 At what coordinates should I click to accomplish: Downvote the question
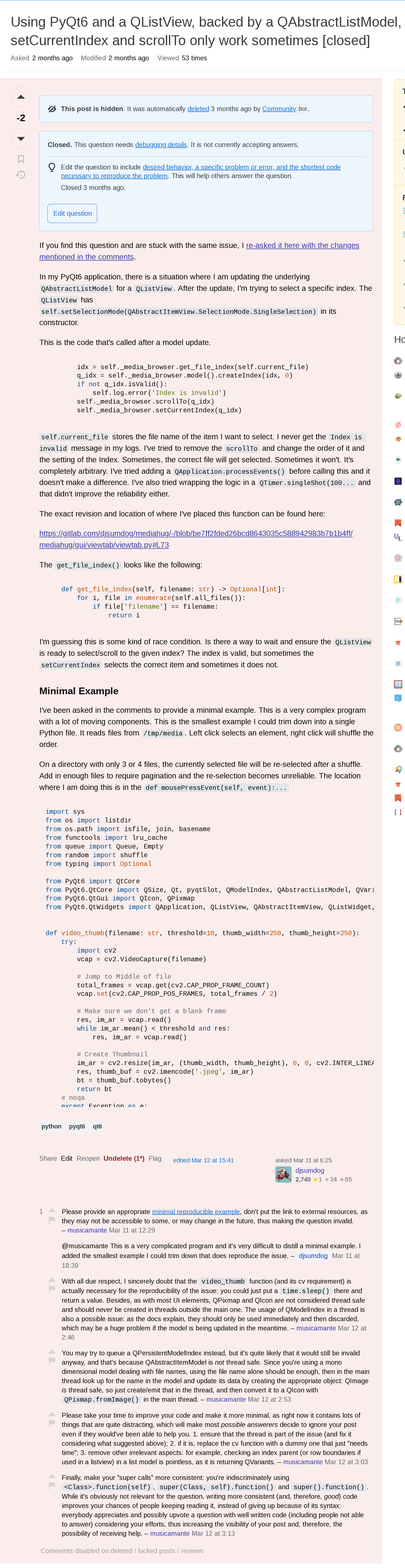[21, 139]
